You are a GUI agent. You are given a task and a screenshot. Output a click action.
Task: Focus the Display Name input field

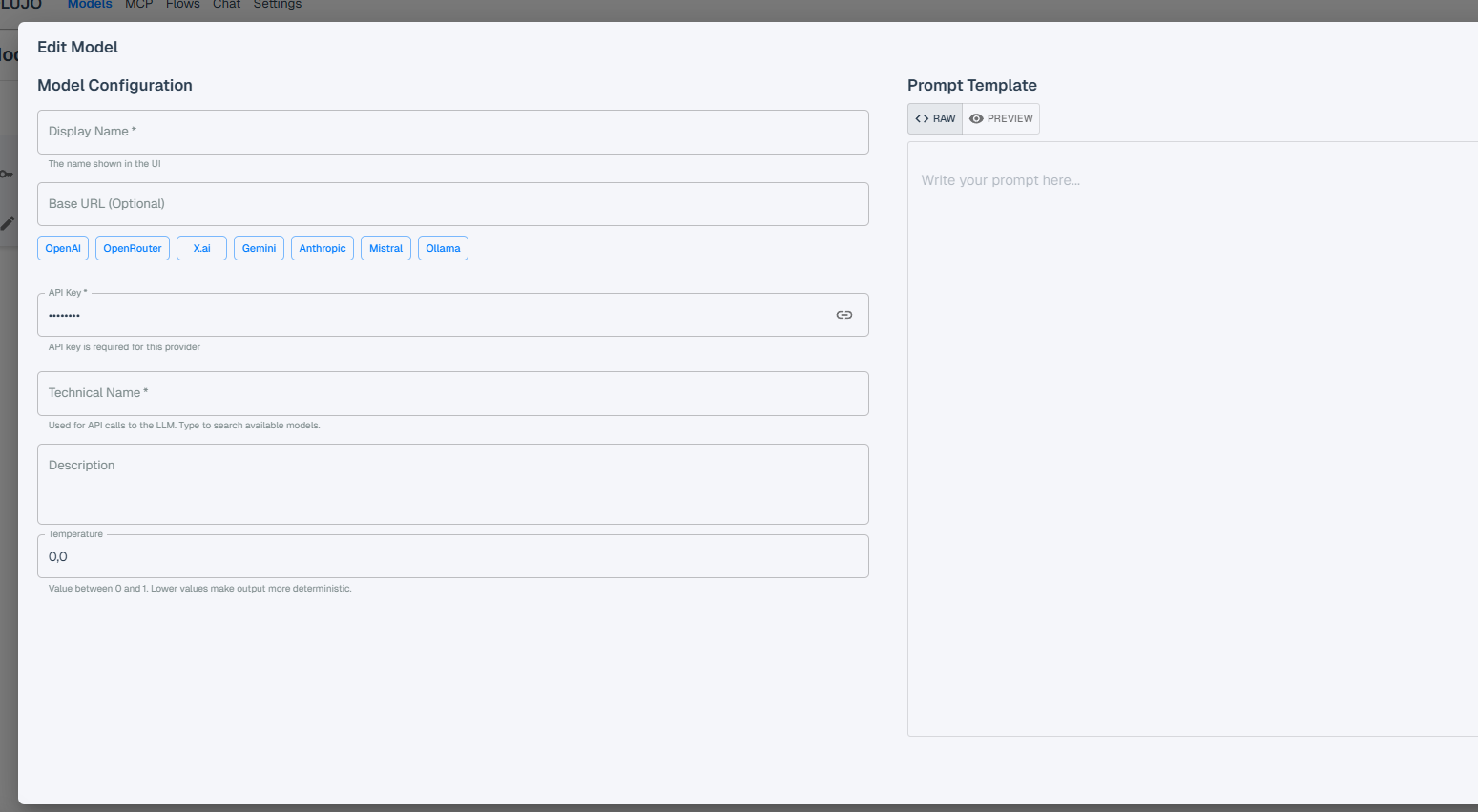point(452,132)
